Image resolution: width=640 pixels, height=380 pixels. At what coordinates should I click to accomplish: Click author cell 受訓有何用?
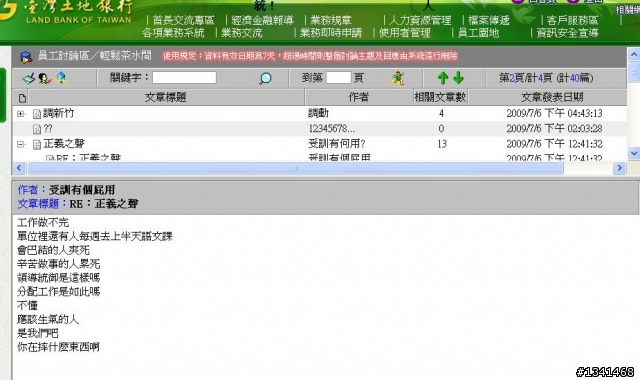click(x=337, y=144)
